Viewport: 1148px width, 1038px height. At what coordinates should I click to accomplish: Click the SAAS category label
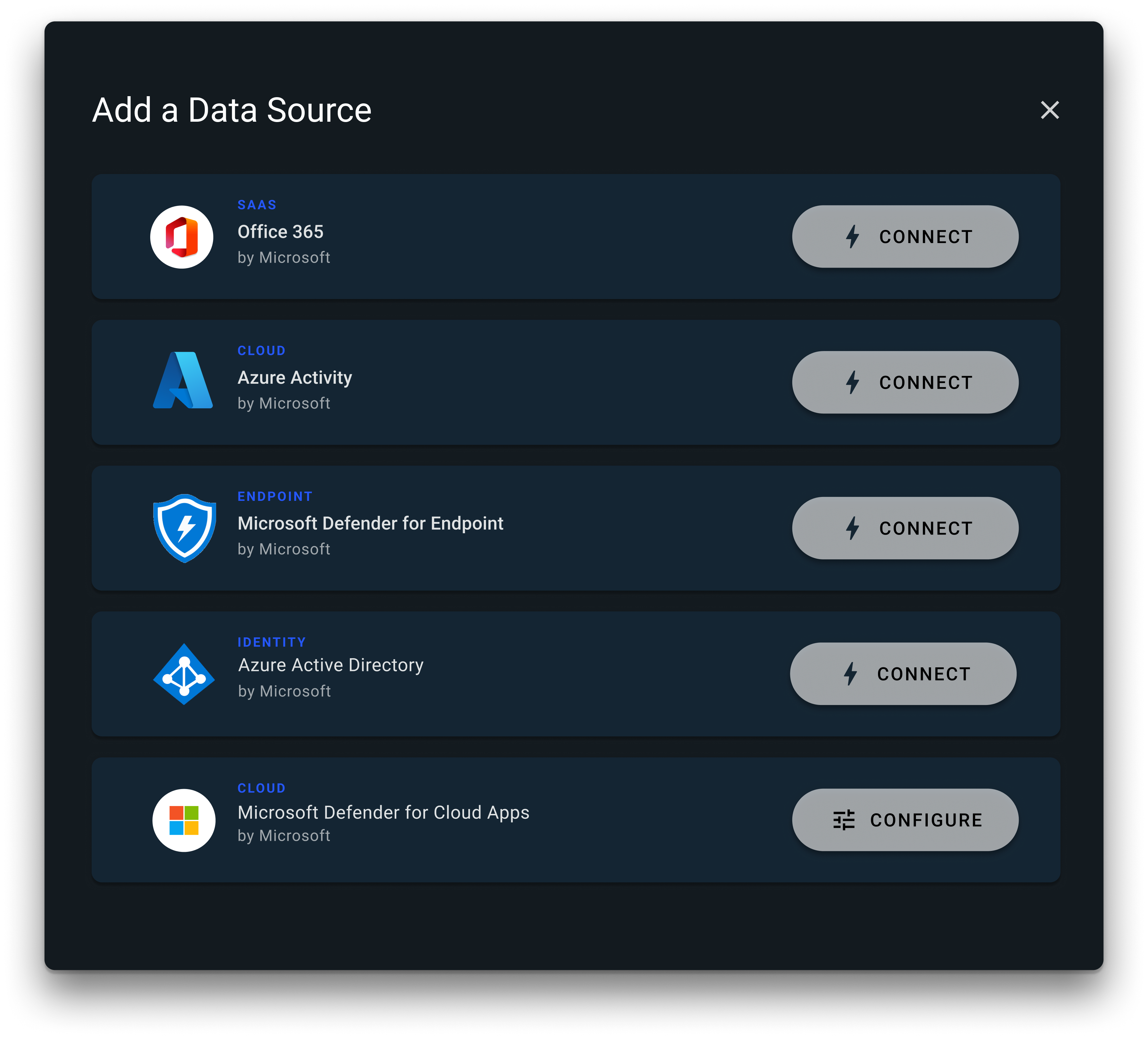coord(257,204)
